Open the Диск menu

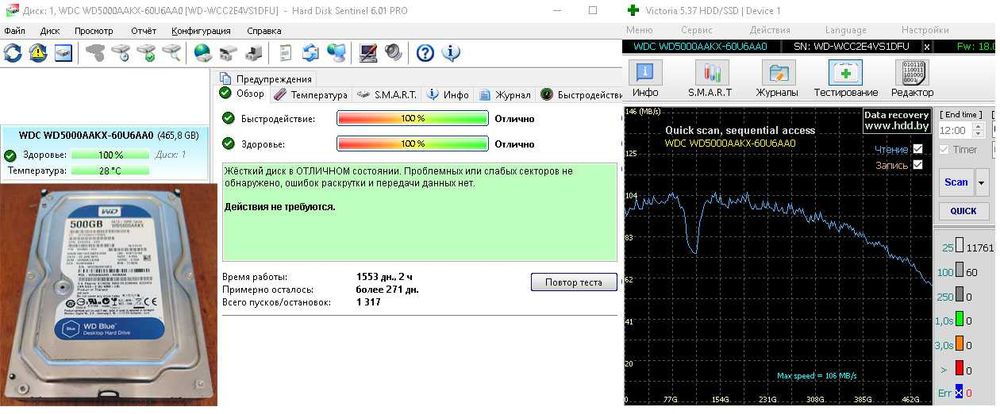coord(50,30)
